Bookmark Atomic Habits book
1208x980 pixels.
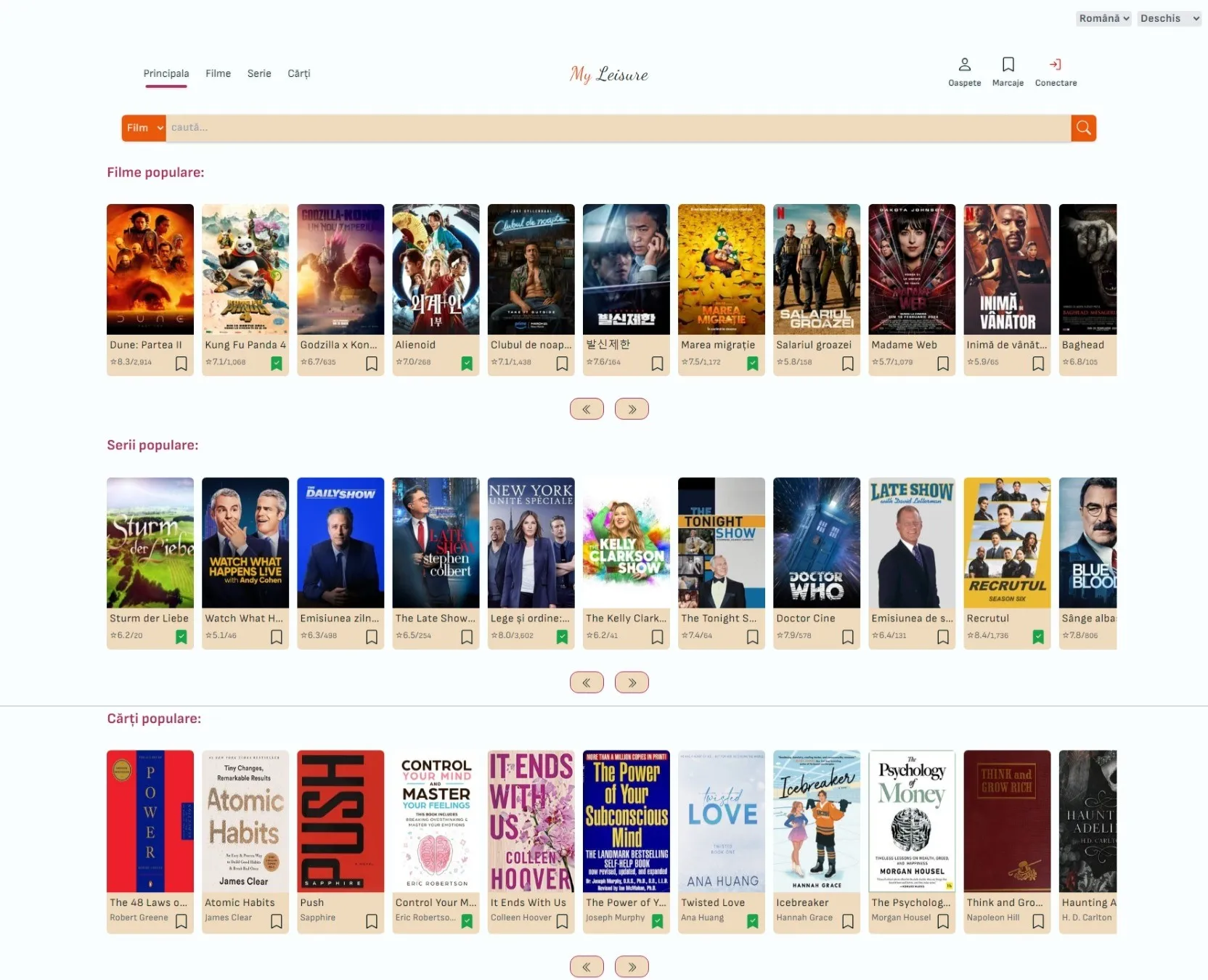coord(277,921)
